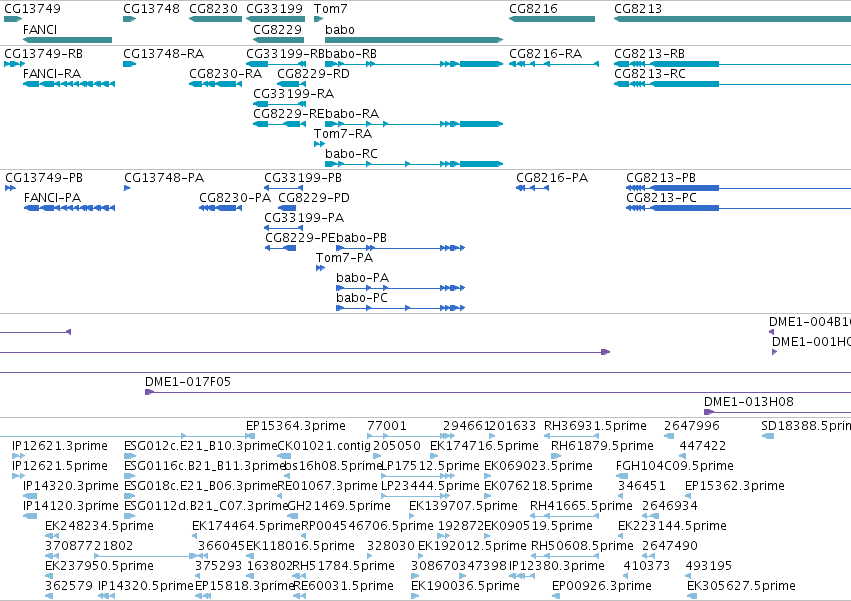Click the Tom7-RA transcript label
The image size is (851, 601).
tap(342, 134)
